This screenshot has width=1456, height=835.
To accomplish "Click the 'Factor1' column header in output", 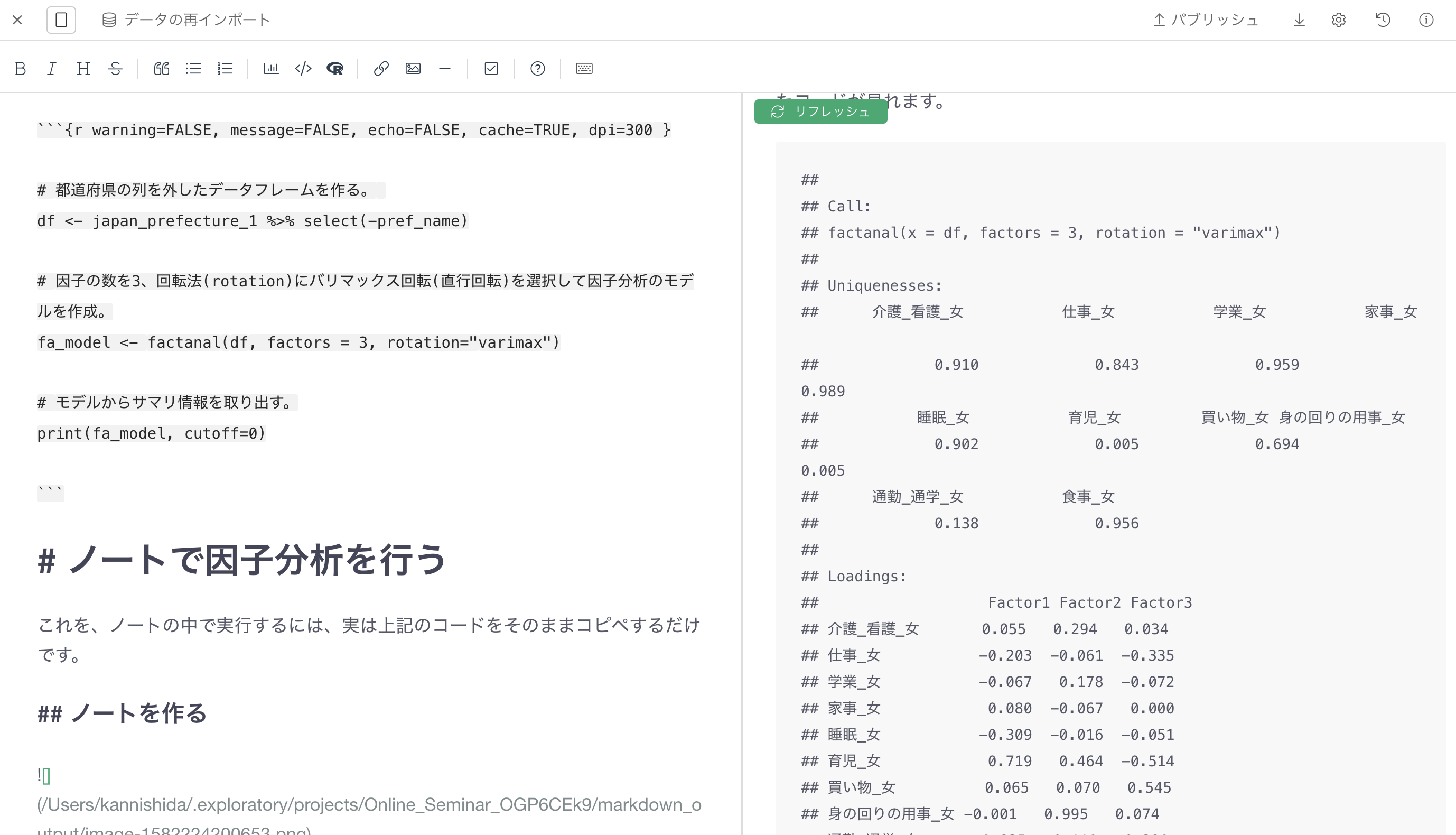I will 1019,604.
